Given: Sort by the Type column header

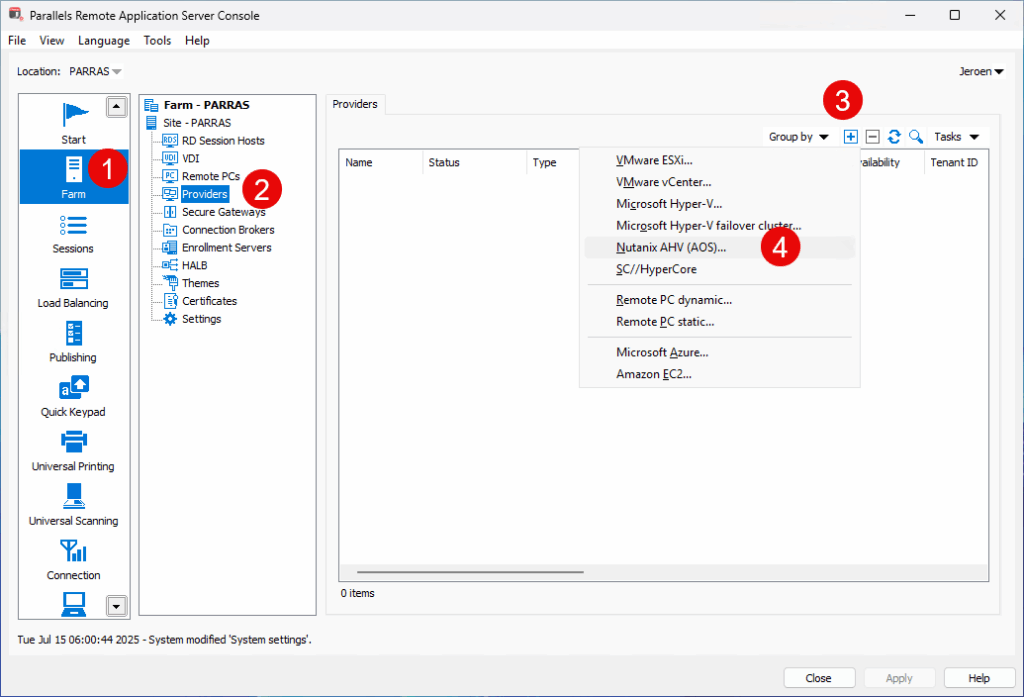Looking at the screenshot, I should (552, 162).
